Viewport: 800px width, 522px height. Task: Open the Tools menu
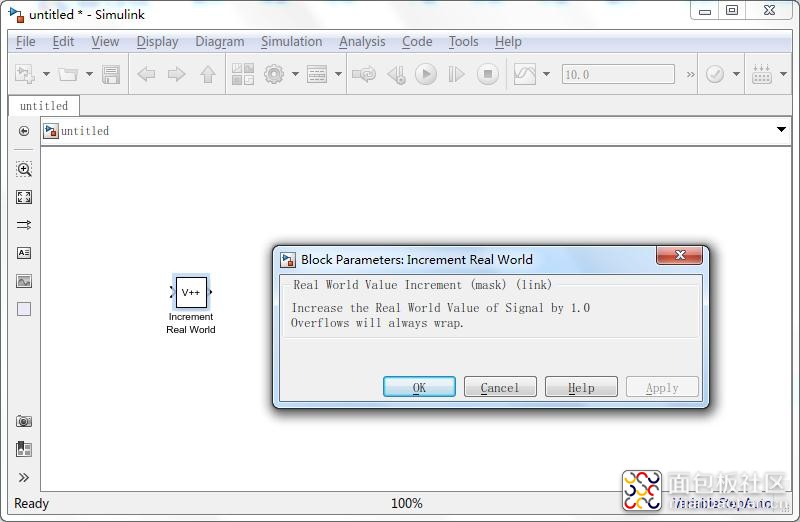[463, 41]
